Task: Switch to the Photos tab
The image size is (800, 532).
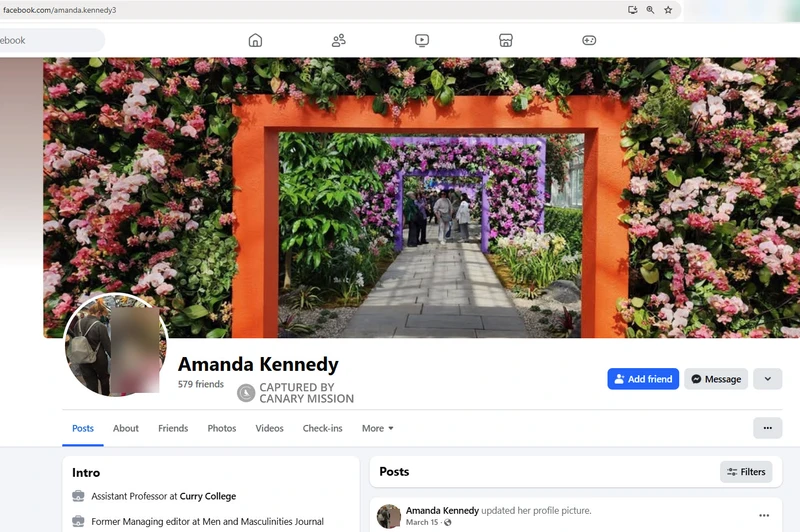Action: point(221,428)
